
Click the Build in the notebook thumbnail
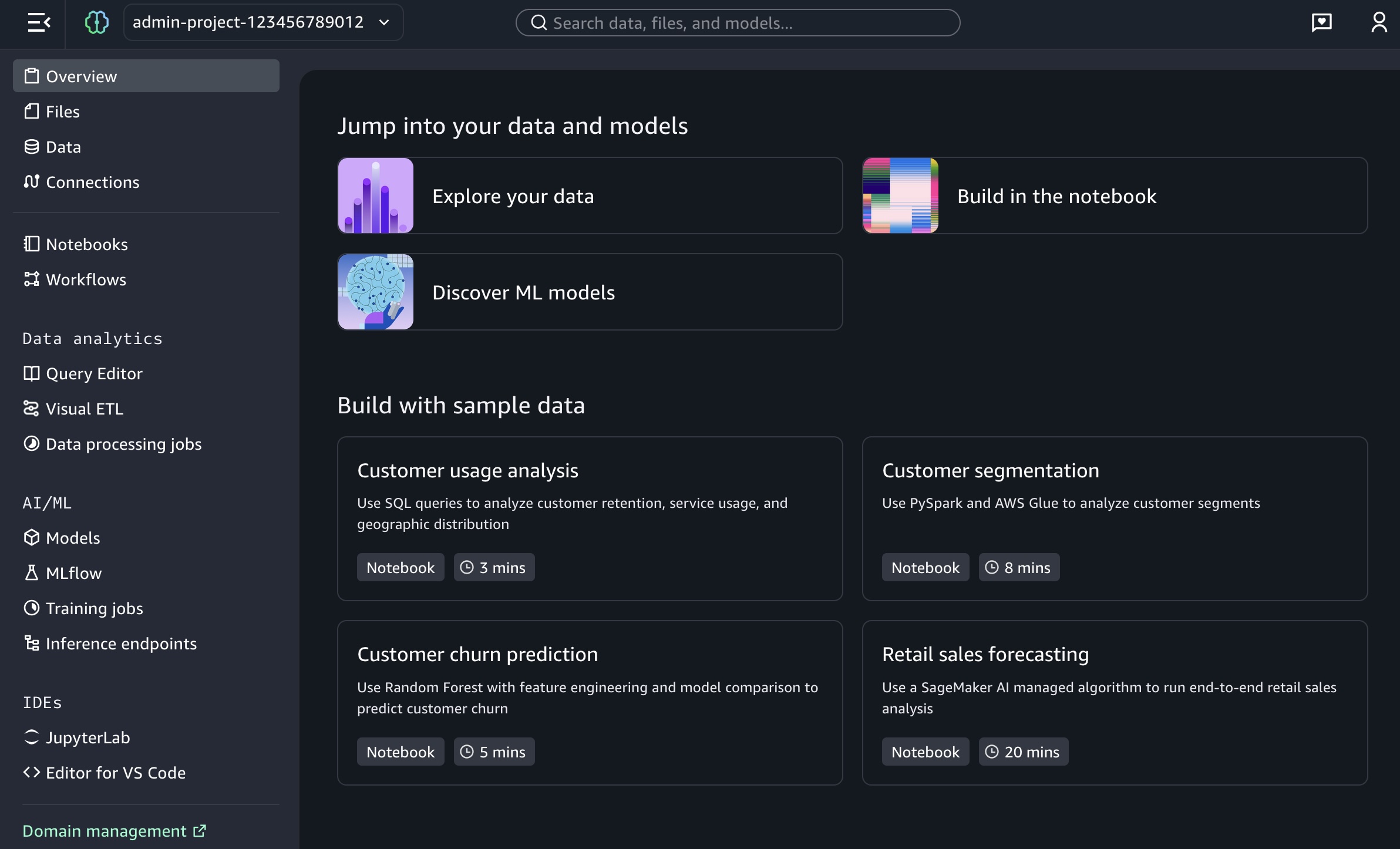900,196
